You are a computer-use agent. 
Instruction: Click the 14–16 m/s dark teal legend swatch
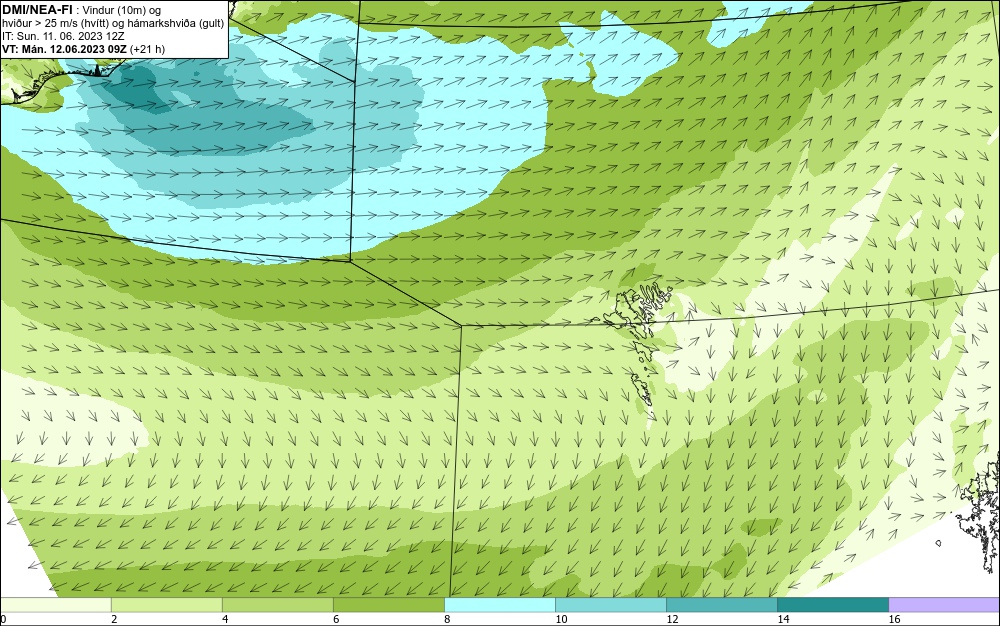pyautogui.click(x=832, y=605)
